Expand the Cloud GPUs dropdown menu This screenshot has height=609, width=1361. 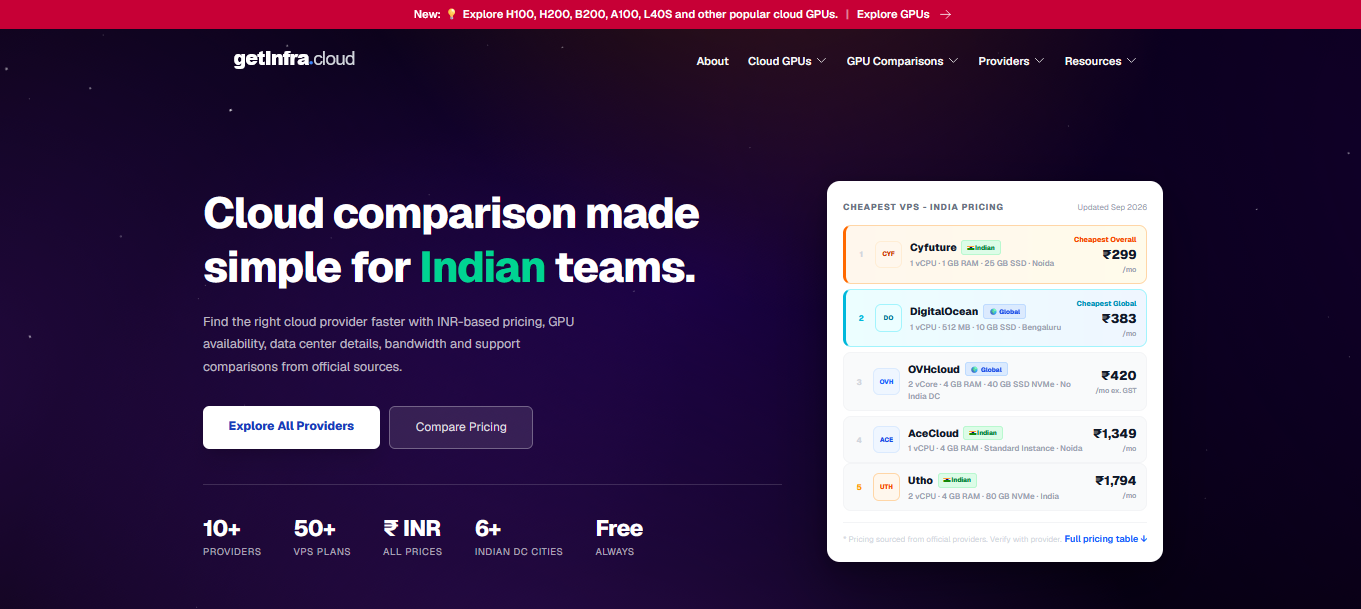point(787,61)
